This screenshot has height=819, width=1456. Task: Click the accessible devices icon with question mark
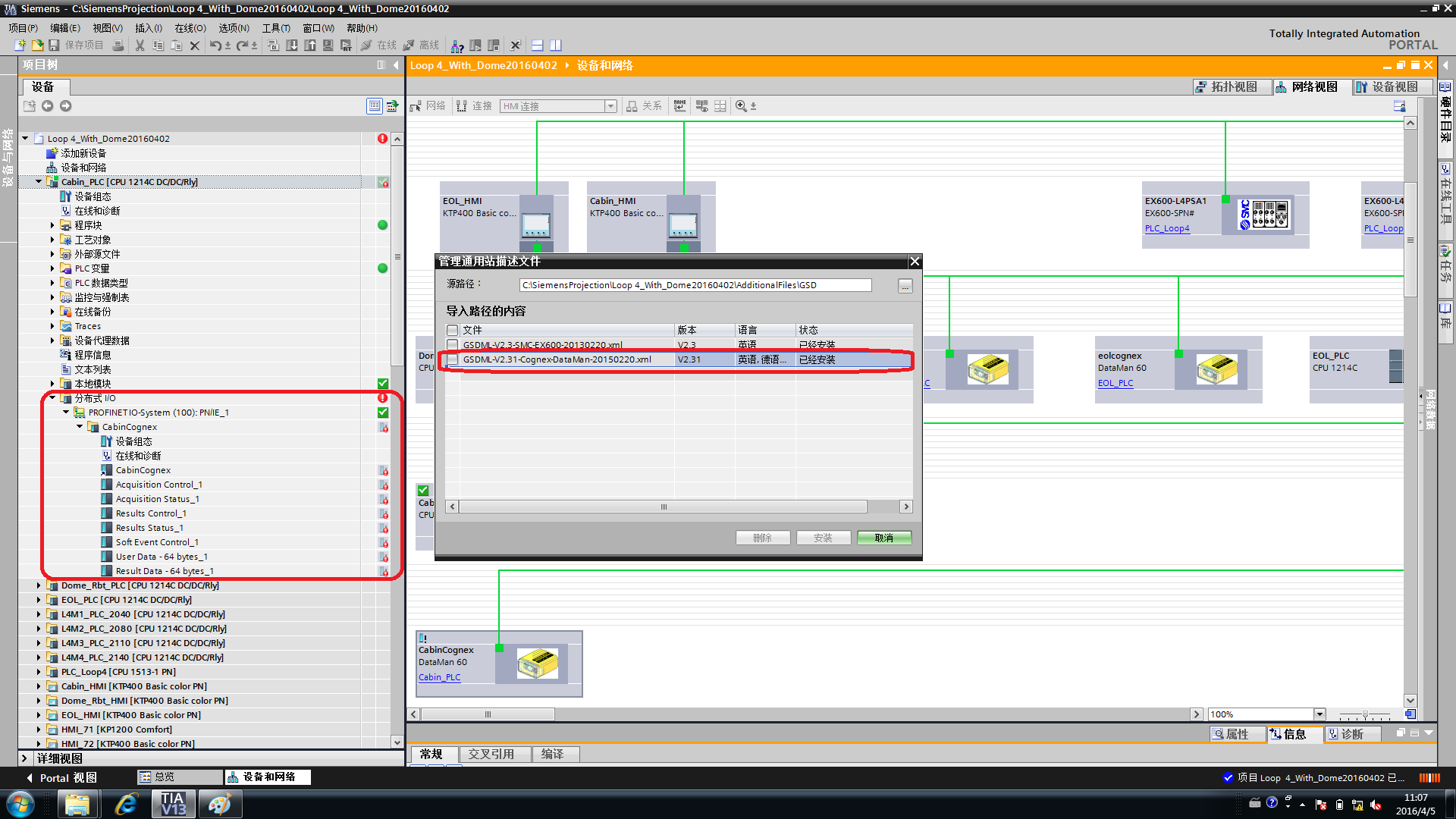[457, 45]
